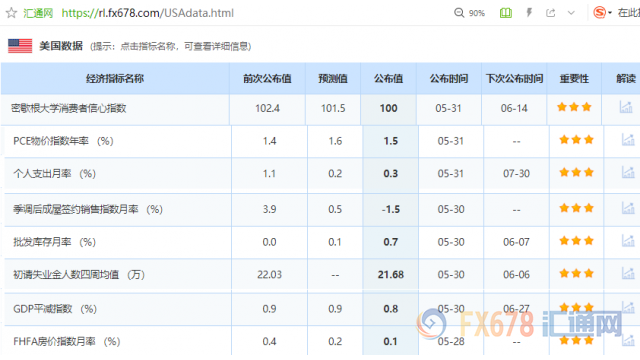Viewport: 640px width, 360px height.
Task: Click next release date 06-14
Action: point(514,108)
